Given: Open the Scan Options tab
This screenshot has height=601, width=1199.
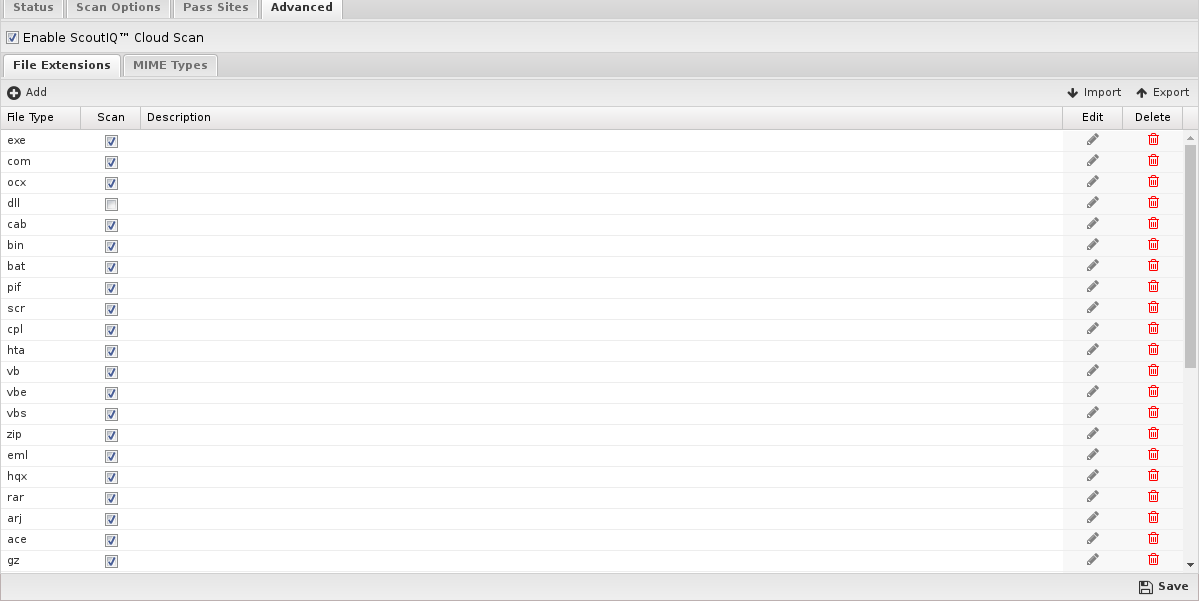Looking at the screenshot, I should pos(119,8).
